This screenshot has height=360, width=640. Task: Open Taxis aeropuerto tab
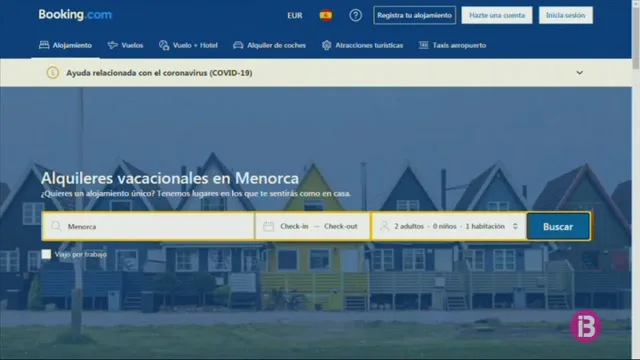click(x=453, y=45)
